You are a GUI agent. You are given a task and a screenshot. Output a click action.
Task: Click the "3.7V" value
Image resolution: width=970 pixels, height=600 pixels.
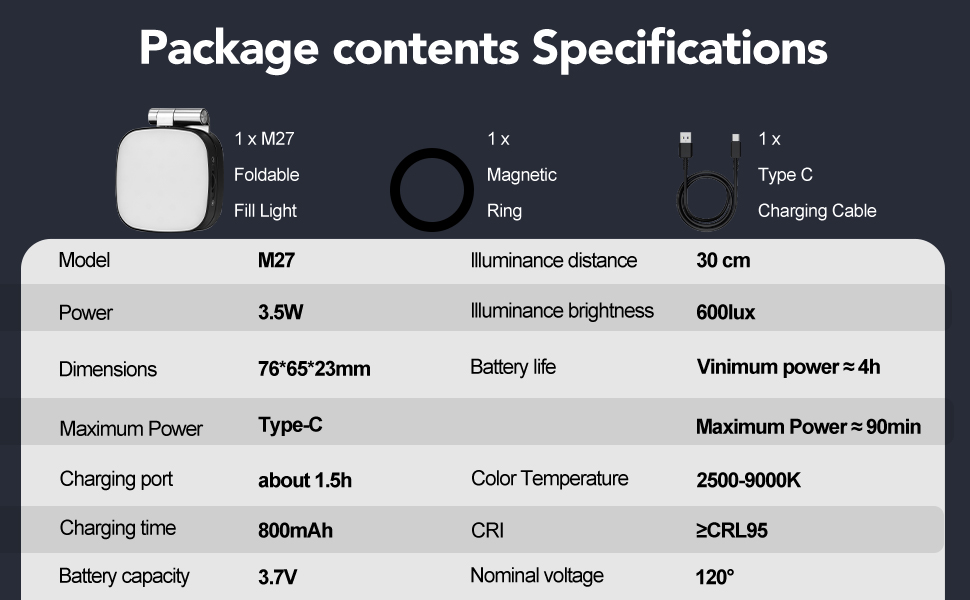click(278, 577)
